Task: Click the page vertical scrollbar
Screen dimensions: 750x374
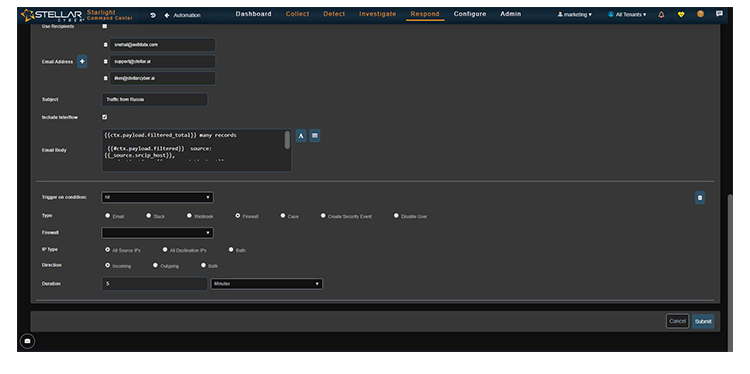Action: [730, 273]
